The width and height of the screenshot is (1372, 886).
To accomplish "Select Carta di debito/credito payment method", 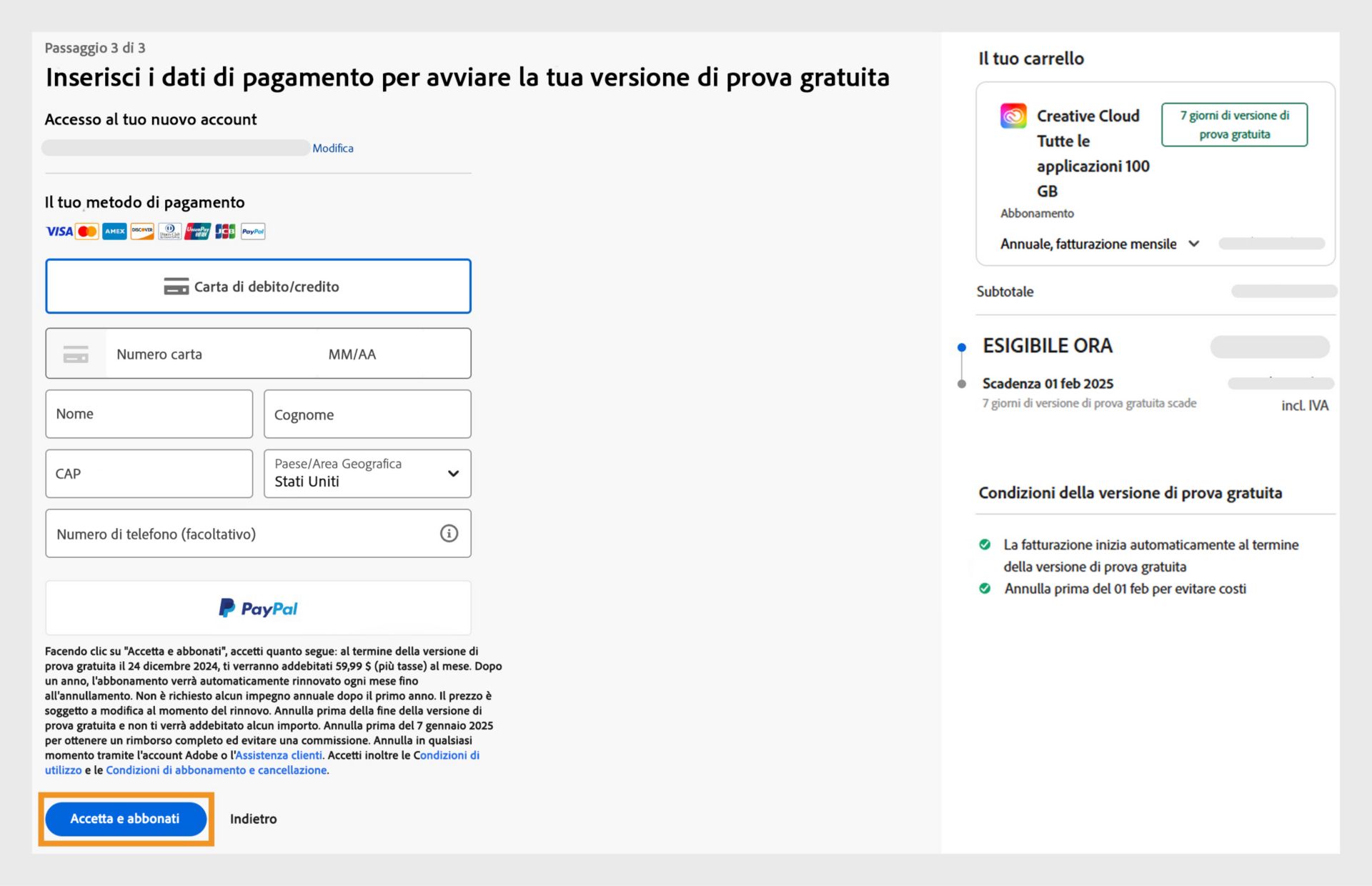I will [258, 287].
